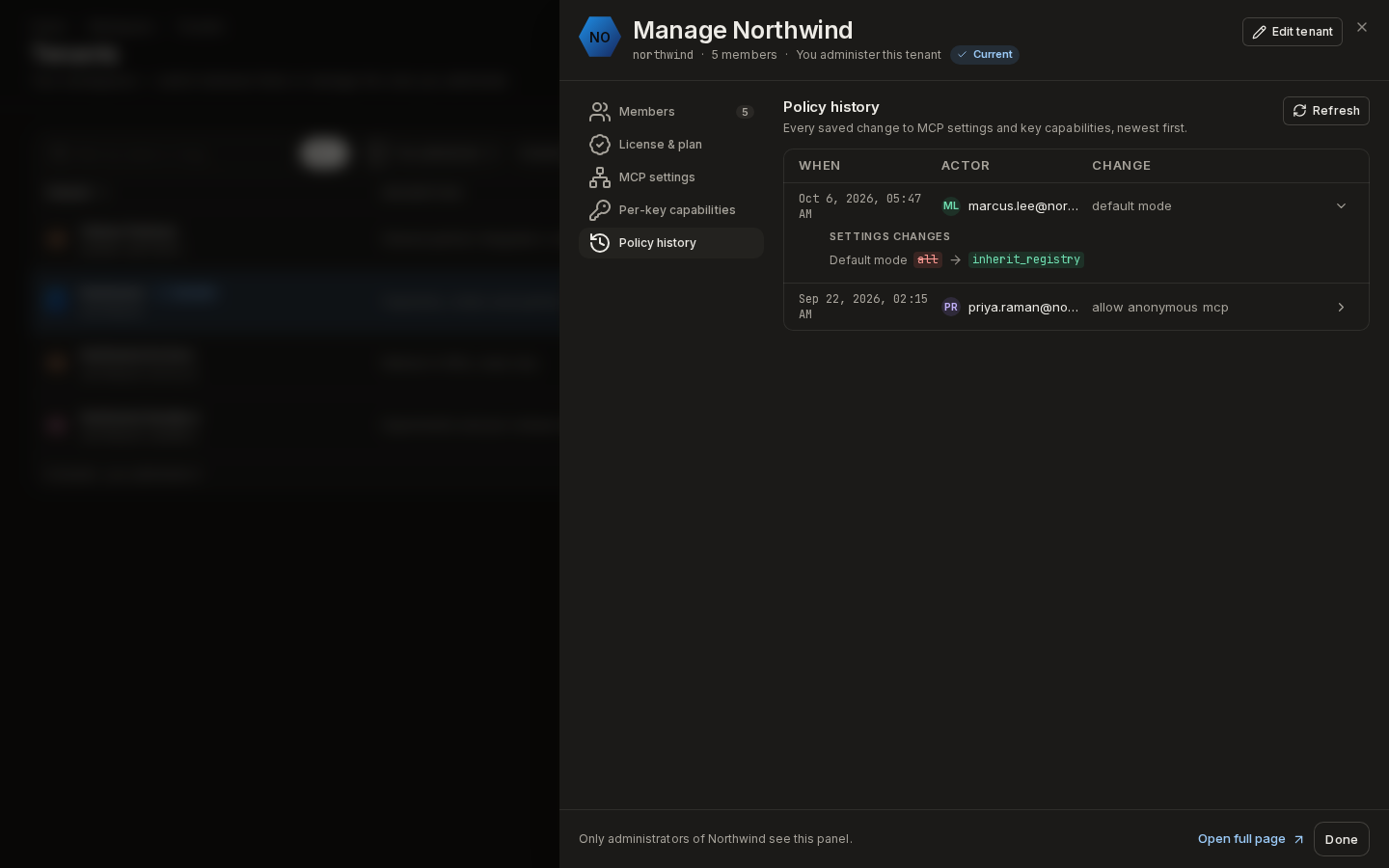1389x868 pixels.
Task: Click the Oct 6, 2026 timestamp
Action: click(860, 206)
